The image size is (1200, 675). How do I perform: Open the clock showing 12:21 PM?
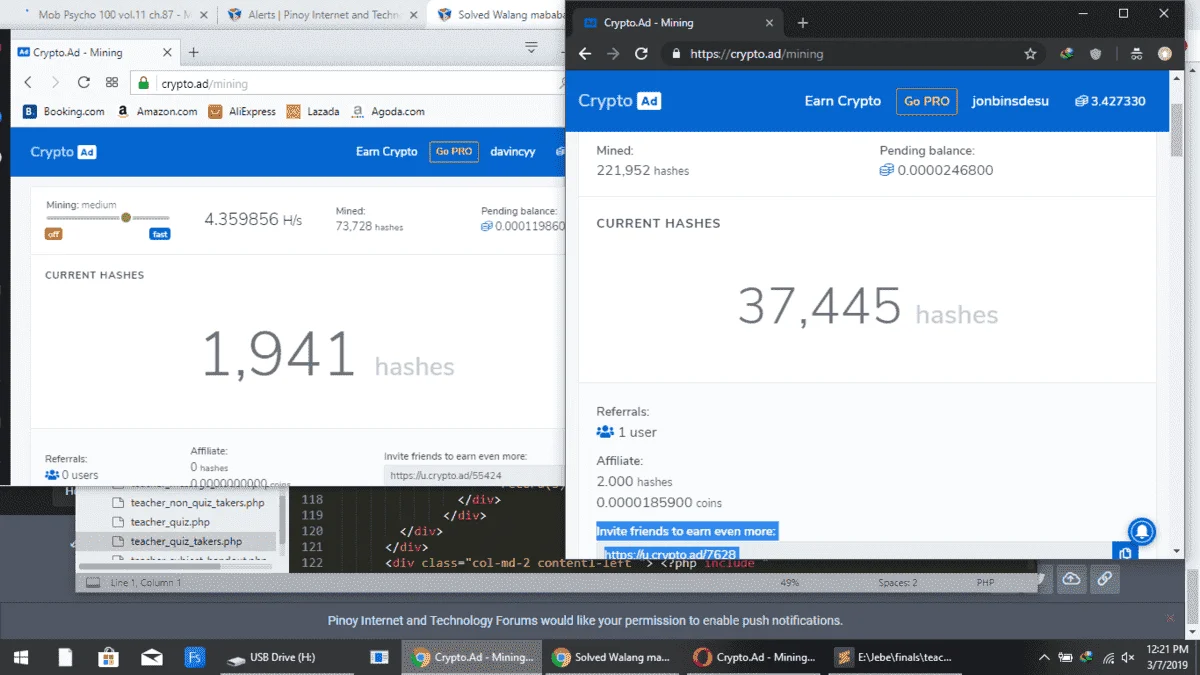click(1167, 657)
